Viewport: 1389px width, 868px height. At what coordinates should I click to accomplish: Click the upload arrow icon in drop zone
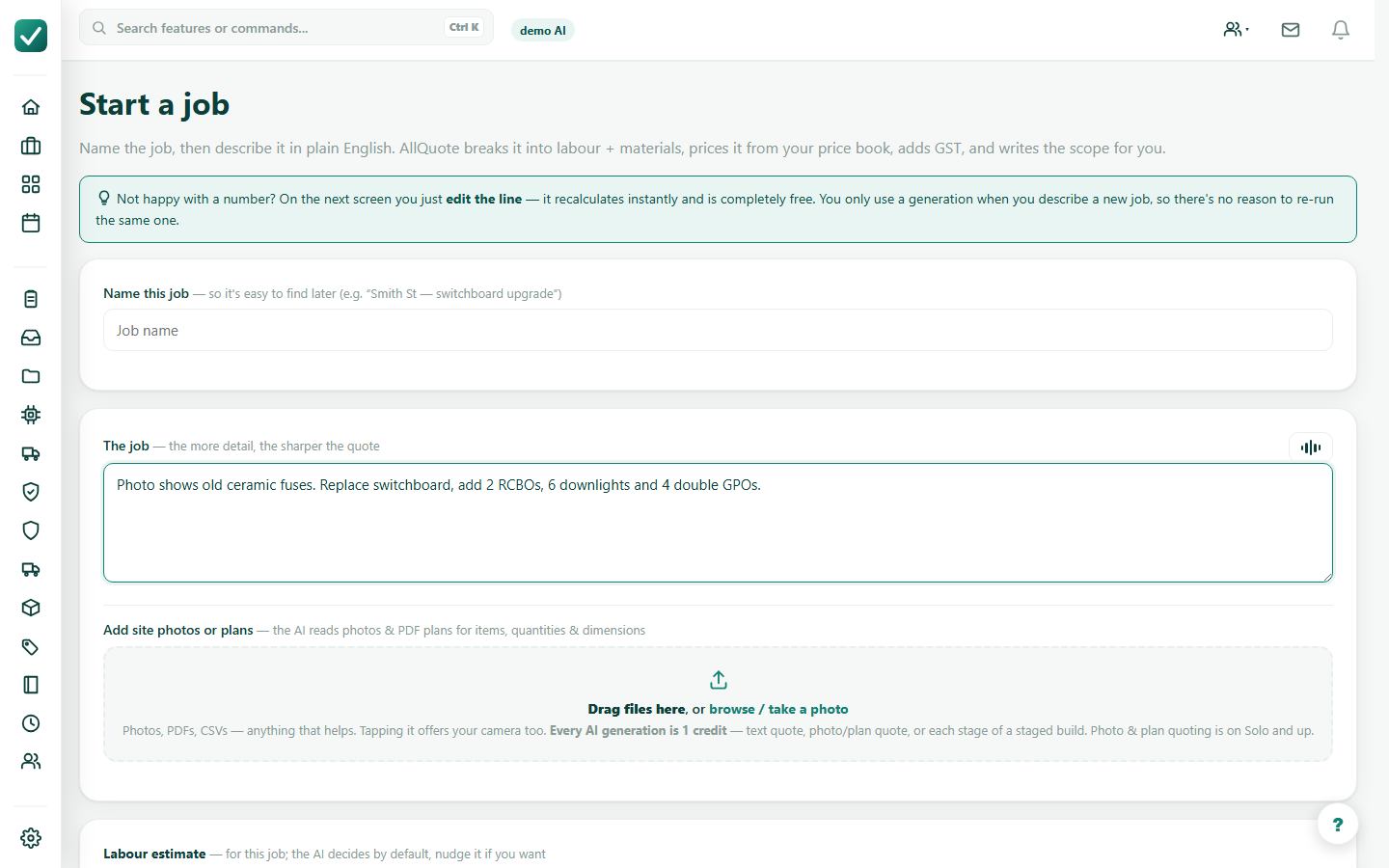[x=719, y=680]
